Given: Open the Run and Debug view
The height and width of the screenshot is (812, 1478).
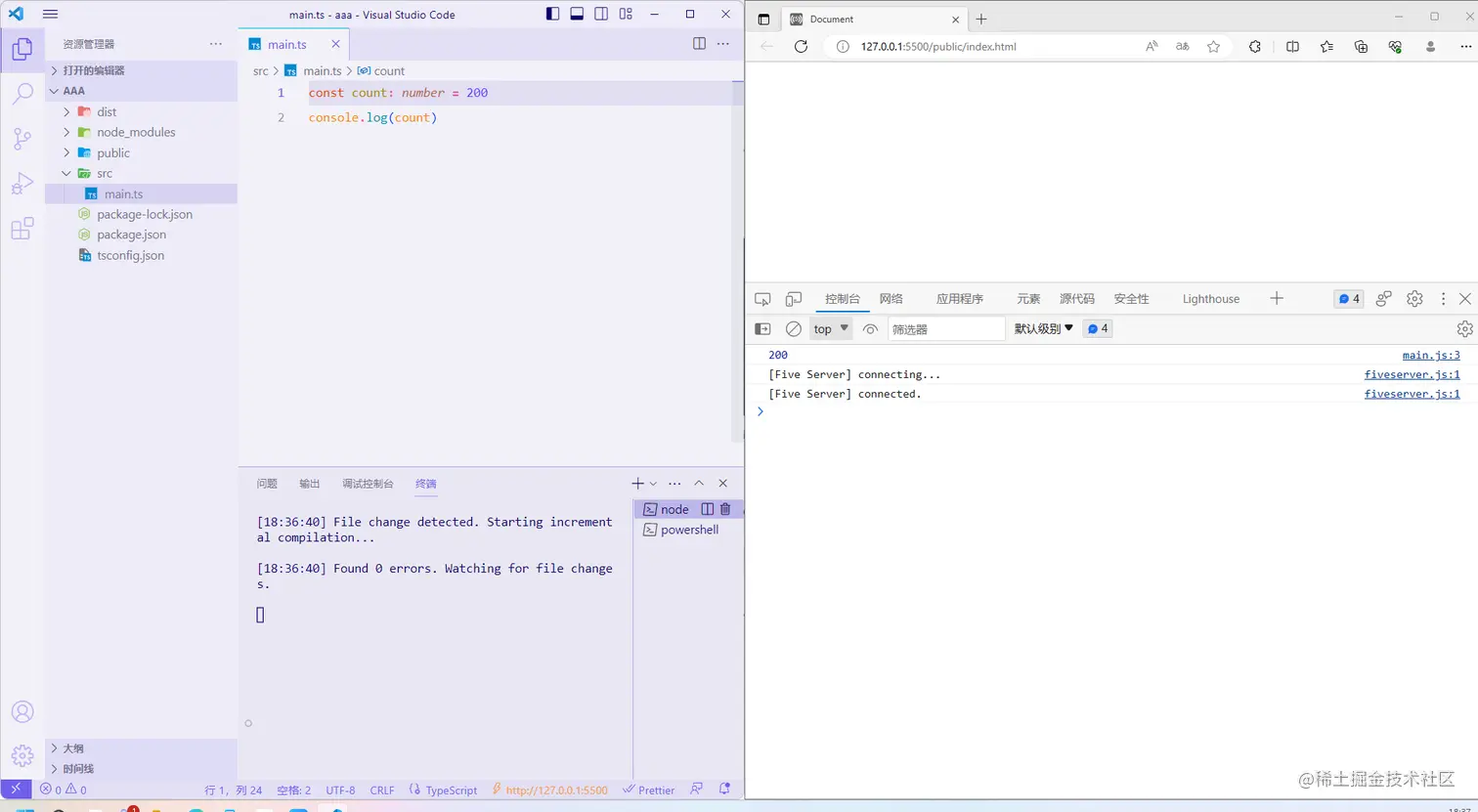Looking at the screenshot, I should (x=22, y=184).
